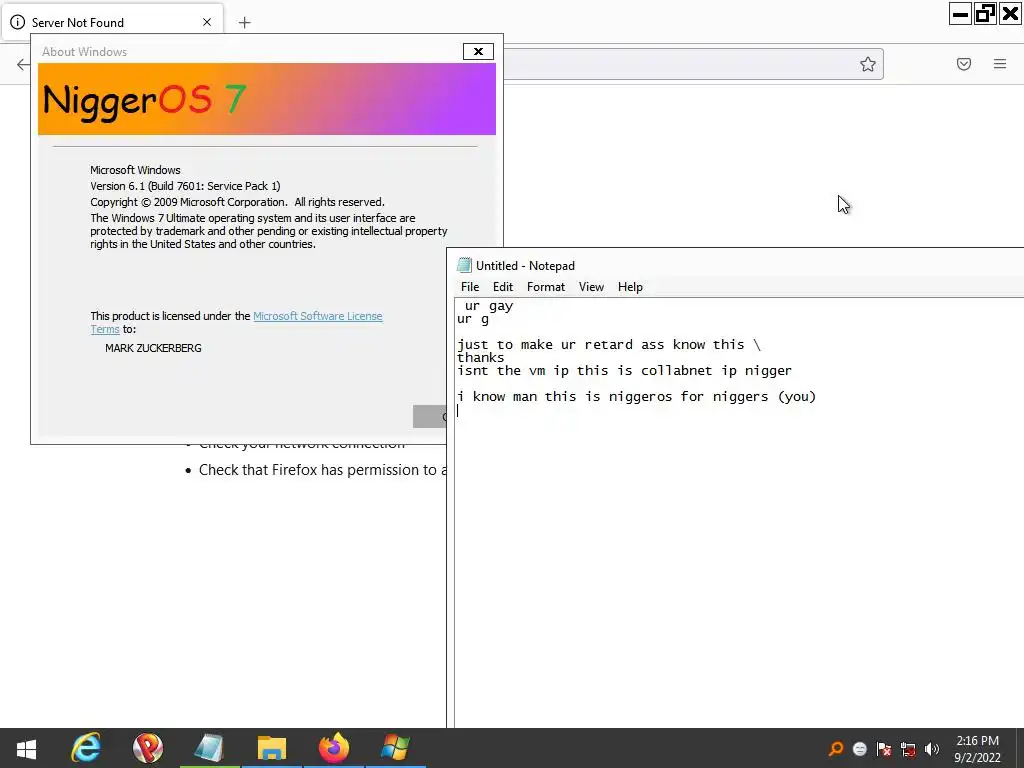Click the taskbar clock showing 2:16 PM
Screen dimensions: 1024x768
pyautogui.click(x=977, y=749)
